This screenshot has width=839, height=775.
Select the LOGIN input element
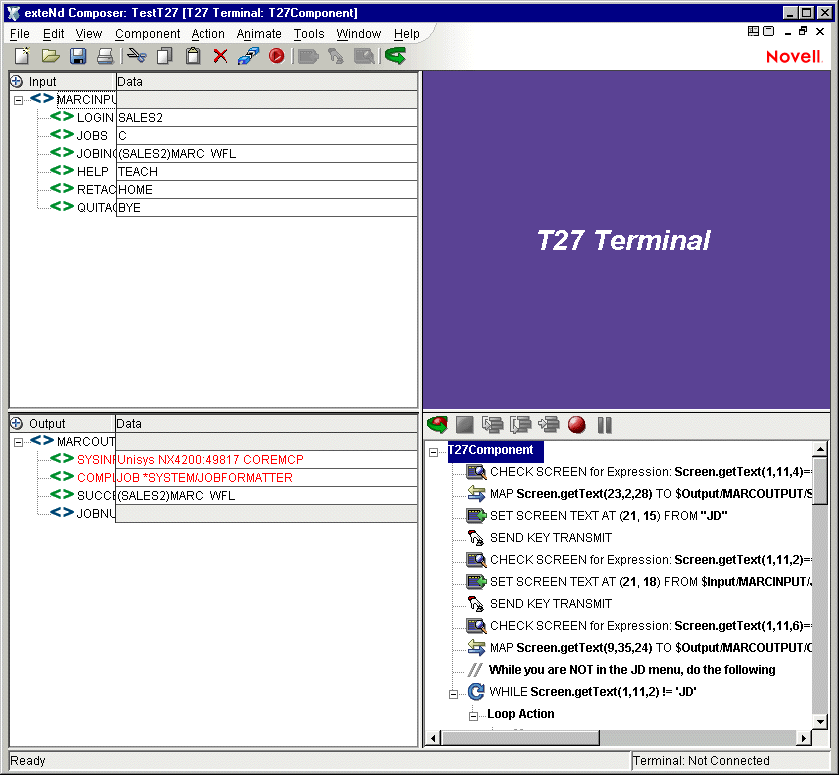(x=95, y=118)
